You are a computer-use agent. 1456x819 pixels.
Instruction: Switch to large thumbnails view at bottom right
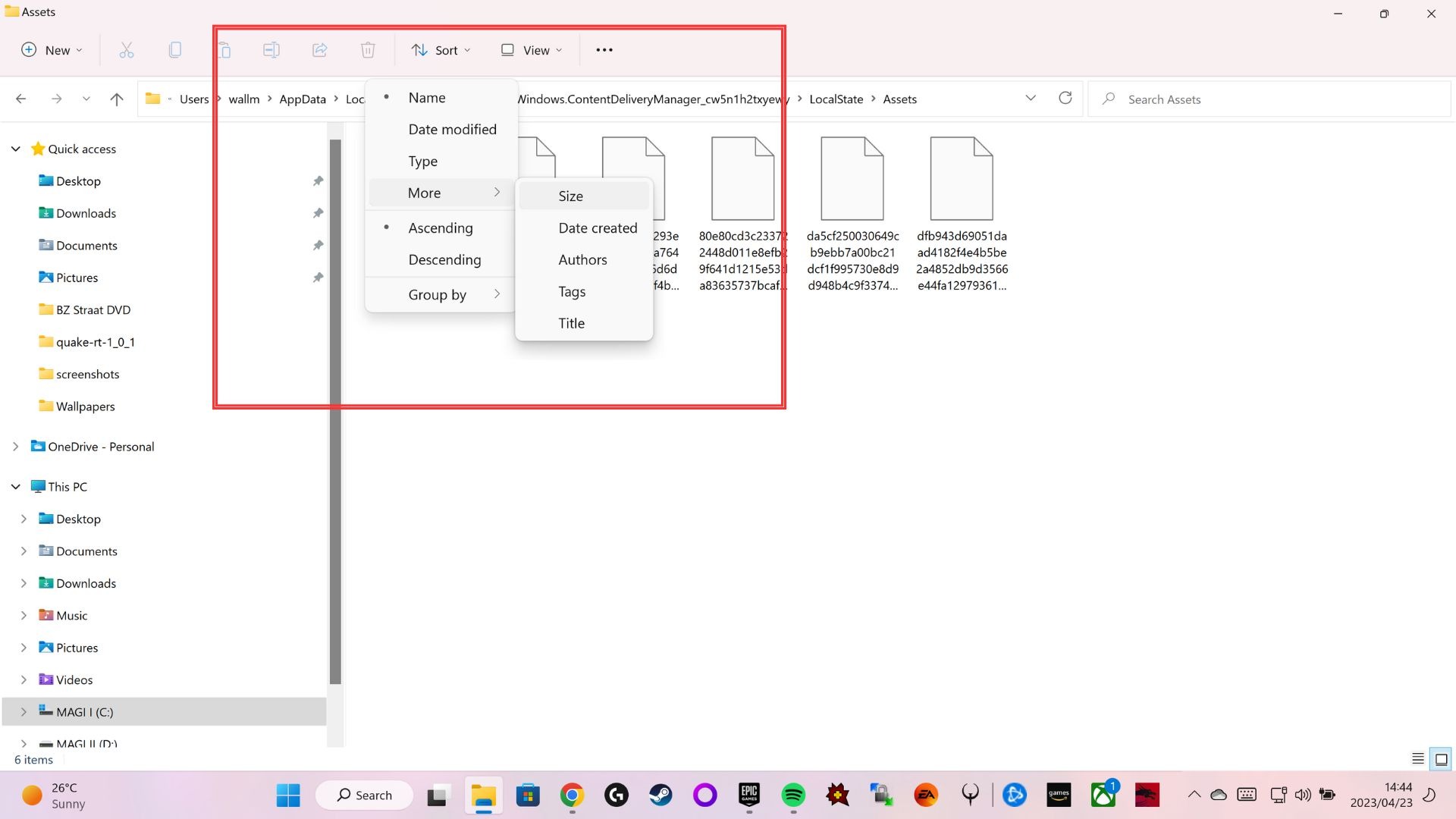tap(1439, 759)
